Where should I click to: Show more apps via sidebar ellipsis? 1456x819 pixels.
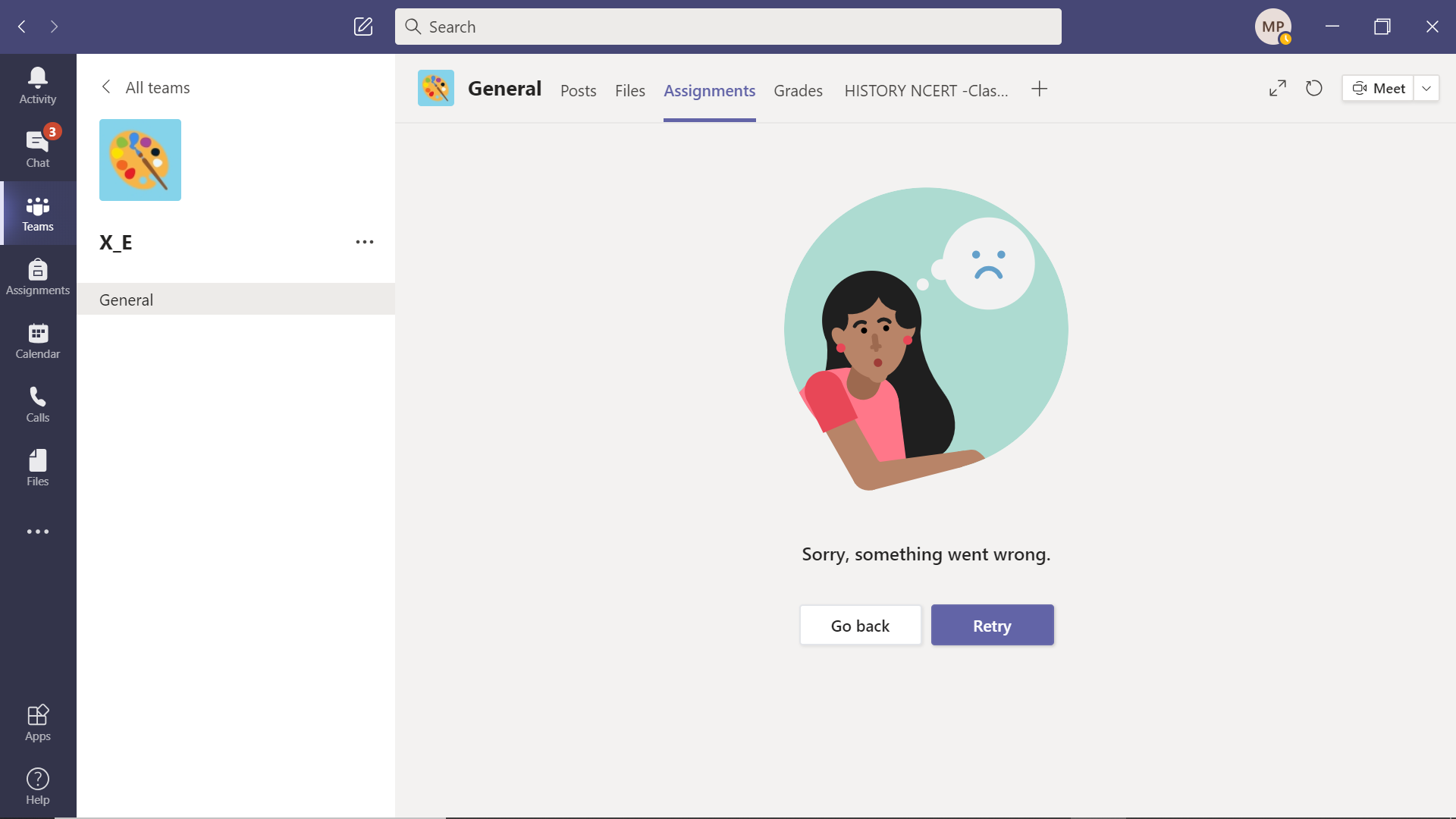point(37,532)
